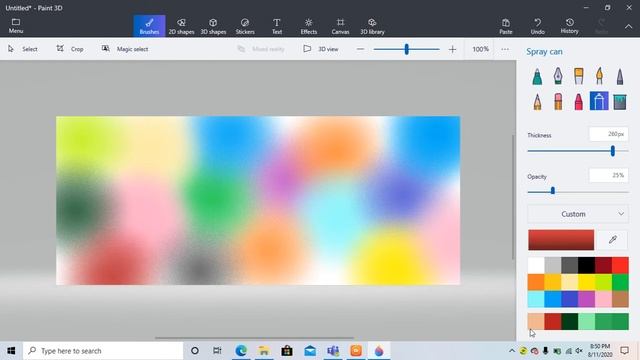Open File Explorer from the taskbar
The height and width of the screenshot is (360, 640).
(264, 351)
